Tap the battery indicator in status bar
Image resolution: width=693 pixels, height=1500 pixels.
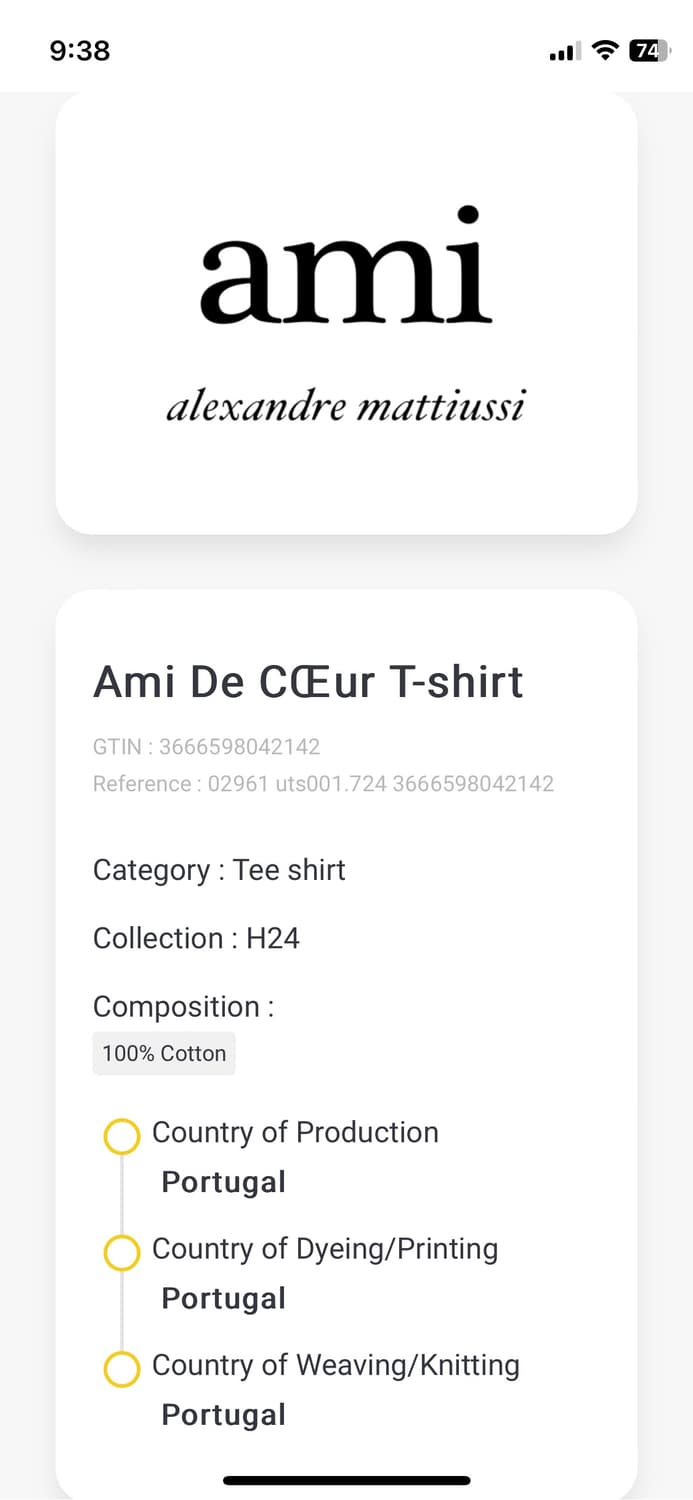click(x=649, y=51)
